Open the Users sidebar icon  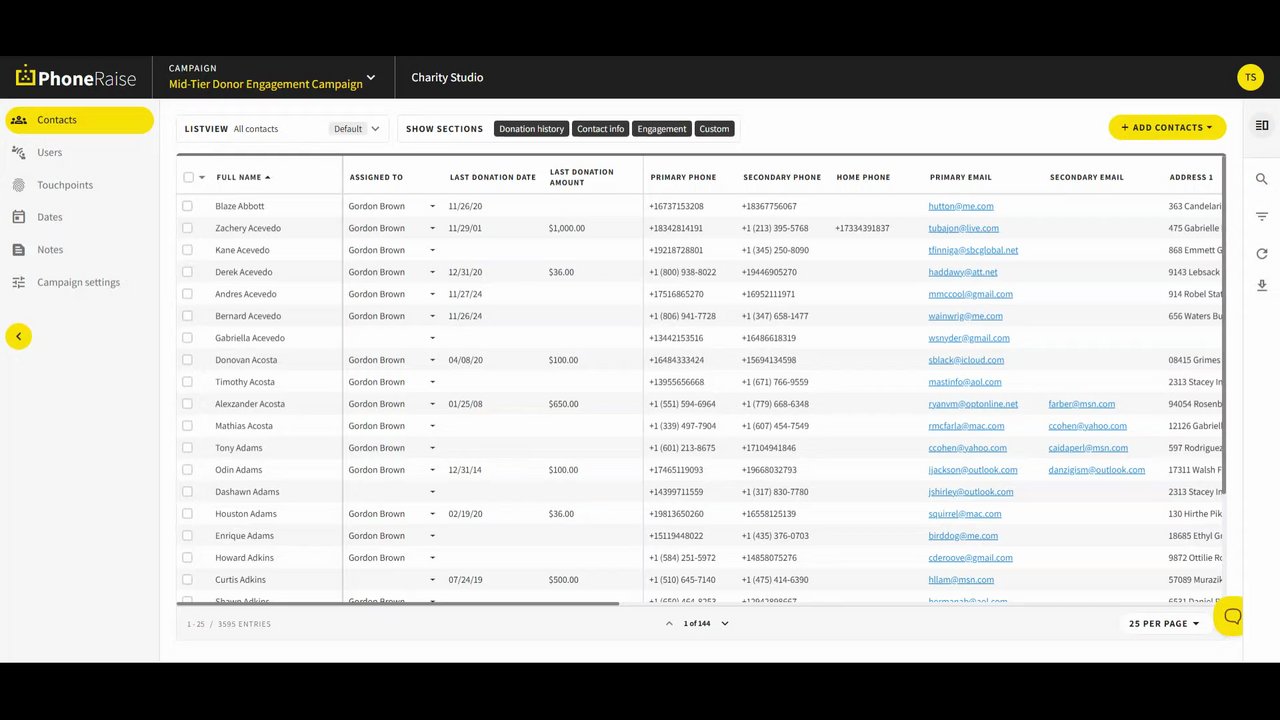click(x=18, y=152)
